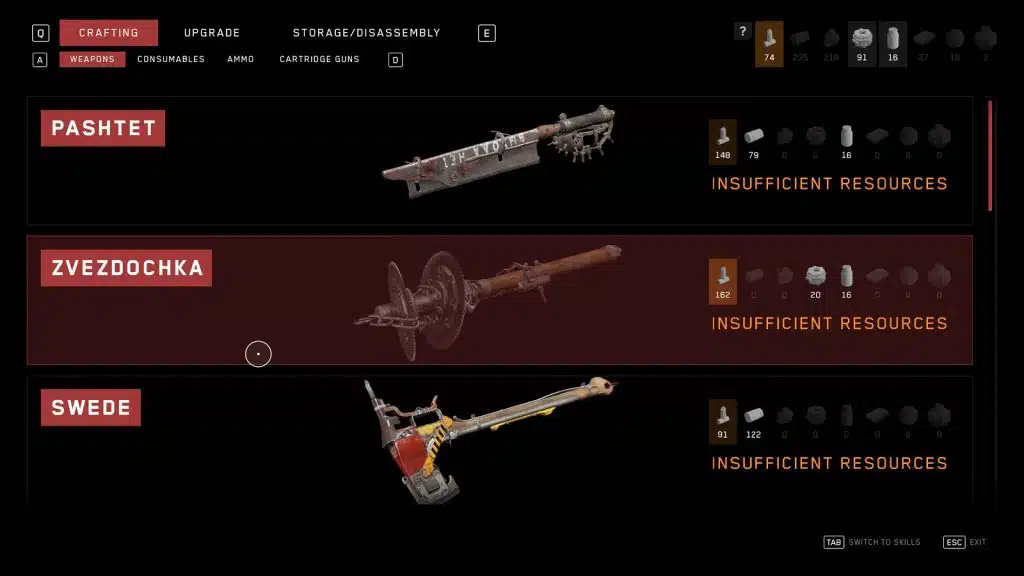Select the resource icon showing 74
Screen dimensions: 1024x576
[x=769, y=44]
